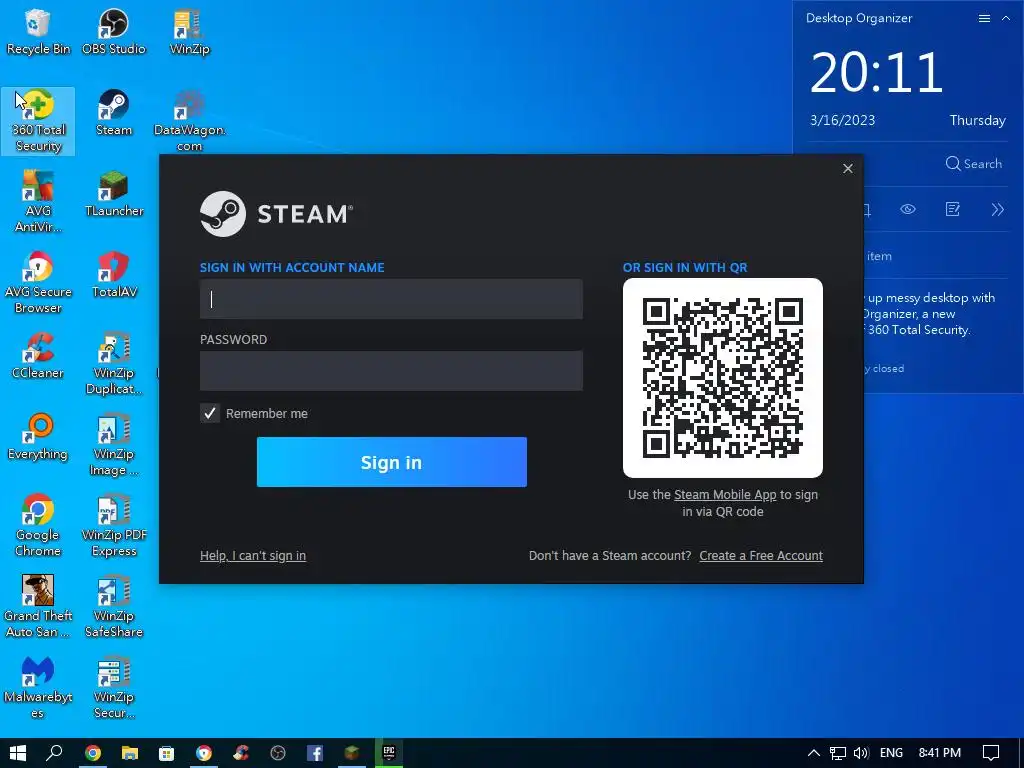Image resolution: width=1024 pixels, height=768 pixels.
Task: Select the Grand Theft Auto San Andreas icon
Action: pos(38,607)
